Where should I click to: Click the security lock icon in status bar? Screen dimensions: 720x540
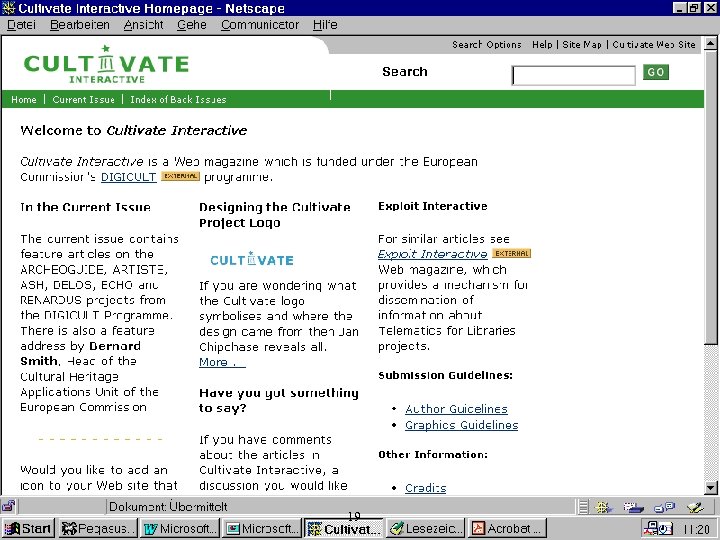(x=8, y=506)
